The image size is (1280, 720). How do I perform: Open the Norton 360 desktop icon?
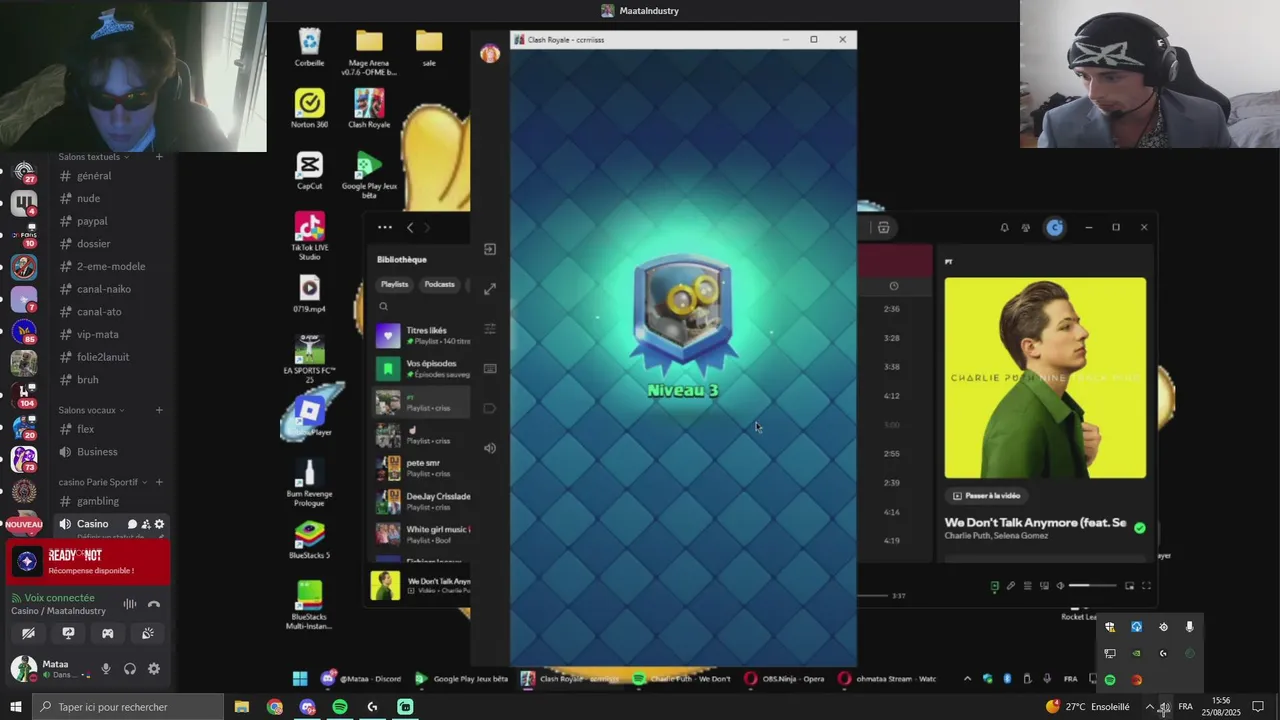tap(309, 109)
